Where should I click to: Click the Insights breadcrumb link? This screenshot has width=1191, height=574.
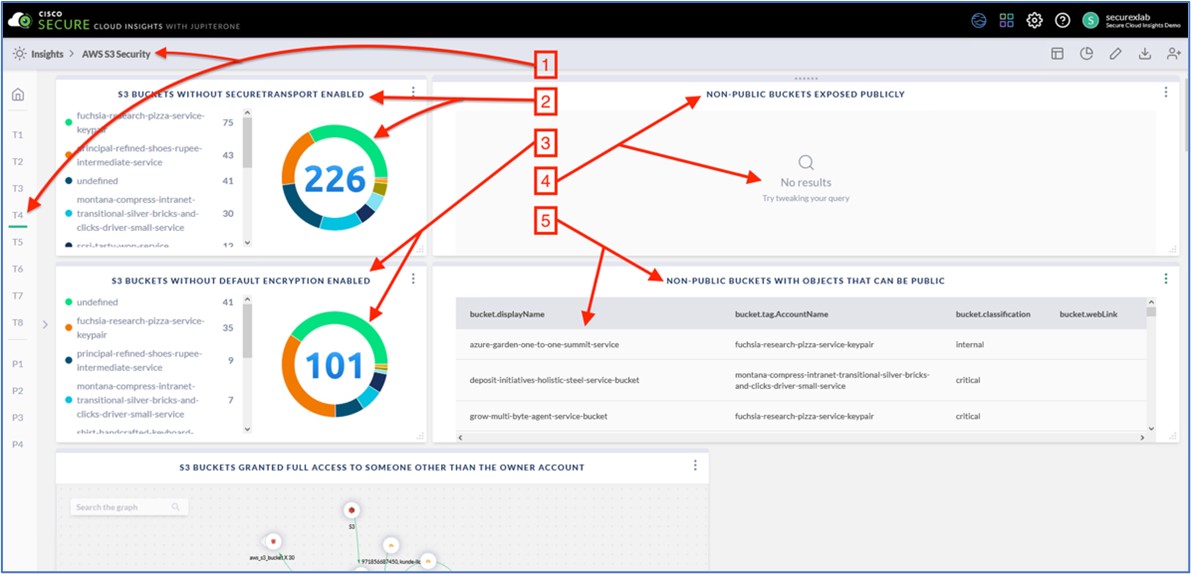pyautogui.click(x=47, y=54)
